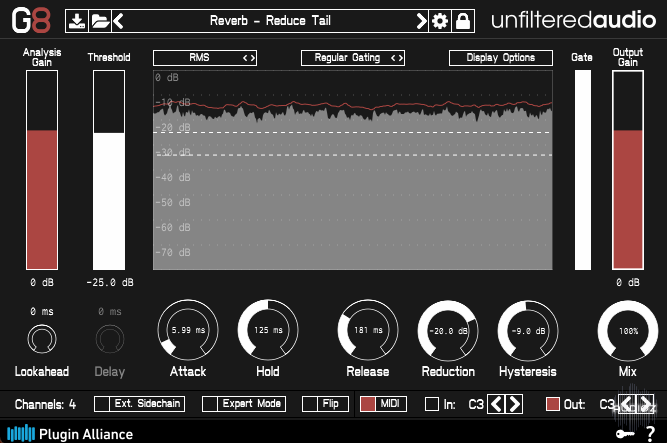Enable the Expert Mode checkbox

click(210, 404)
